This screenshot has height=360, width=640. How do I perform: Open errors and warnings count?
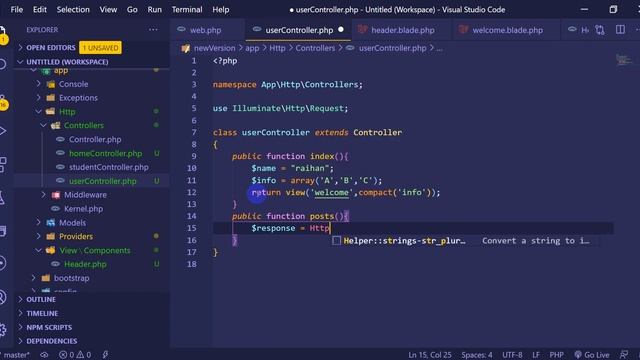point(75,355)
